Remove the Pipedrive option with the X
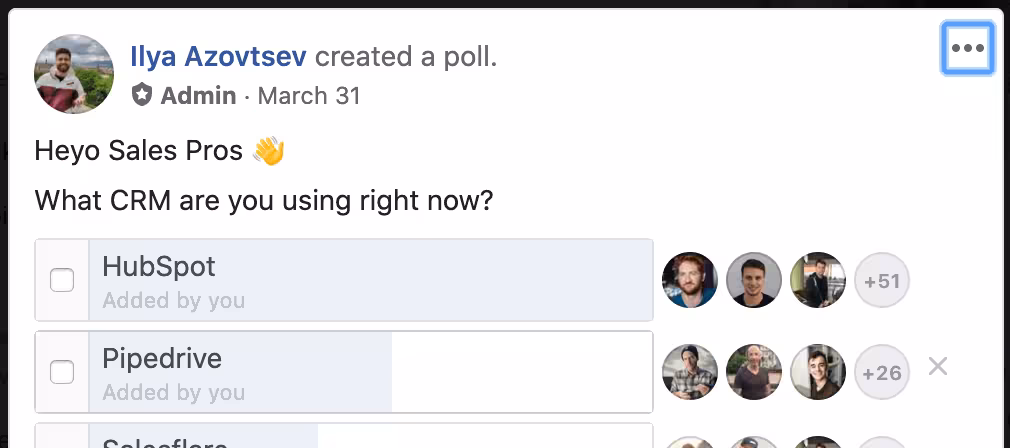 click(x=937, y=367)
